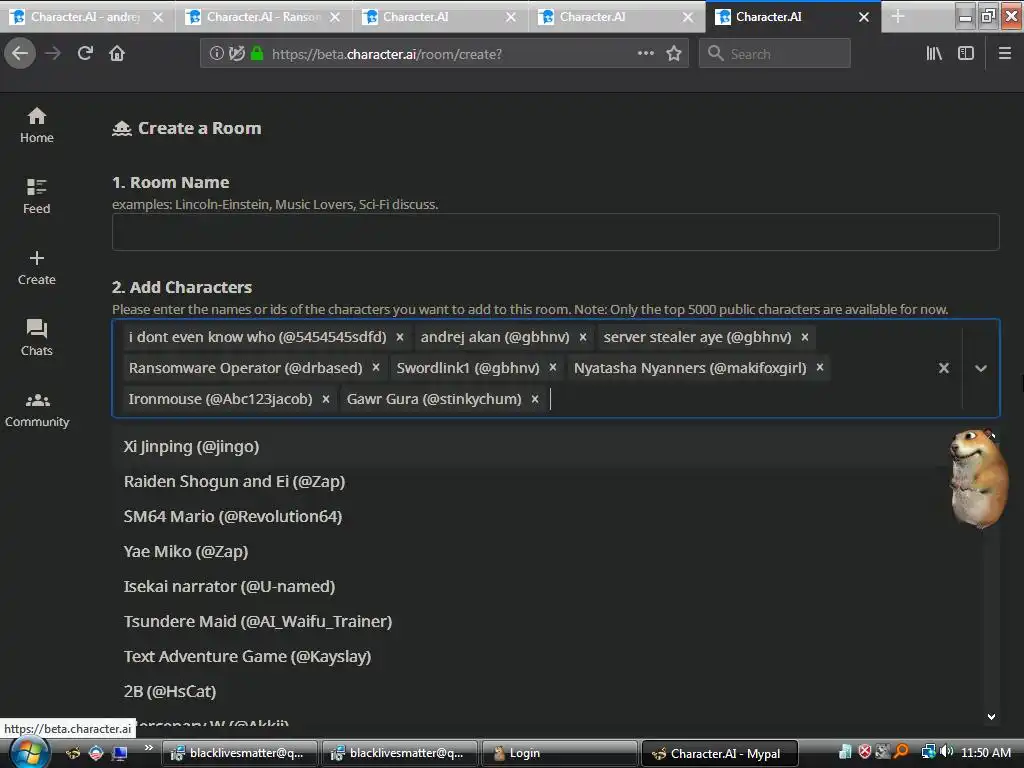The height and width of the screenshot is (768, 1024).
Task: Click the network connection tray icon
Action: pos(928,752)
